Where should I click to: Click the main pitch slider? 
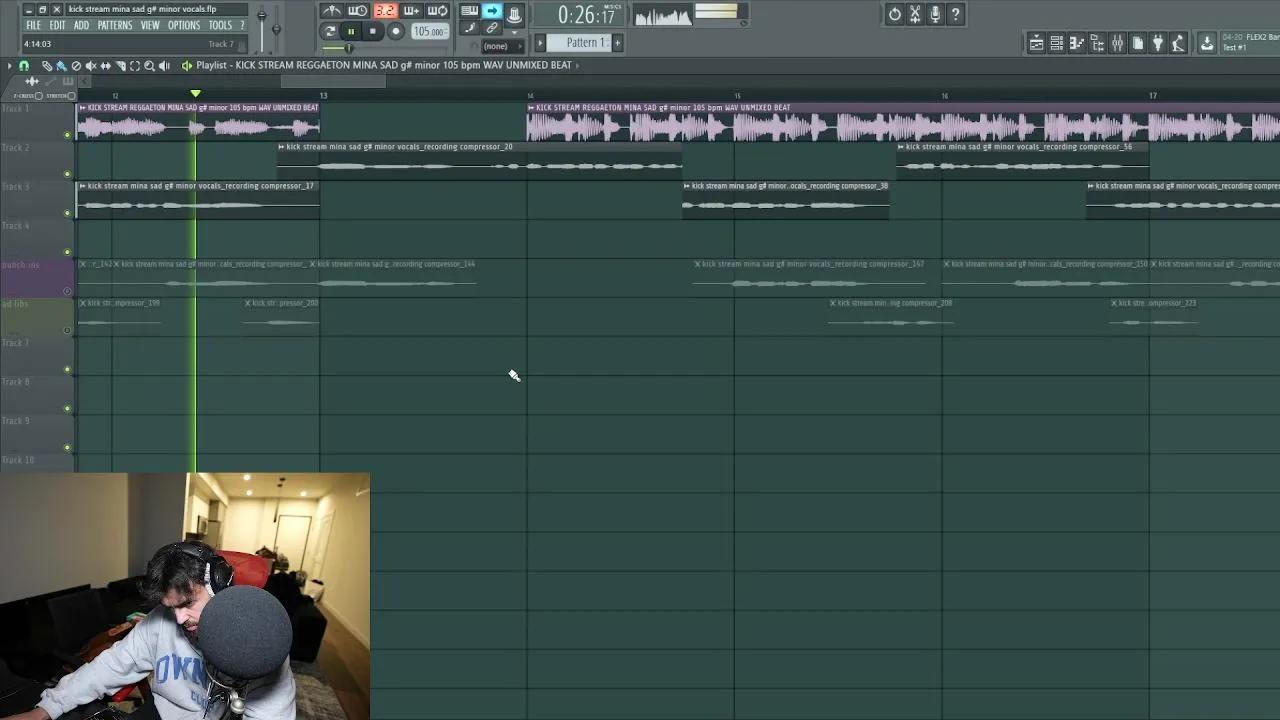[276, 27]
